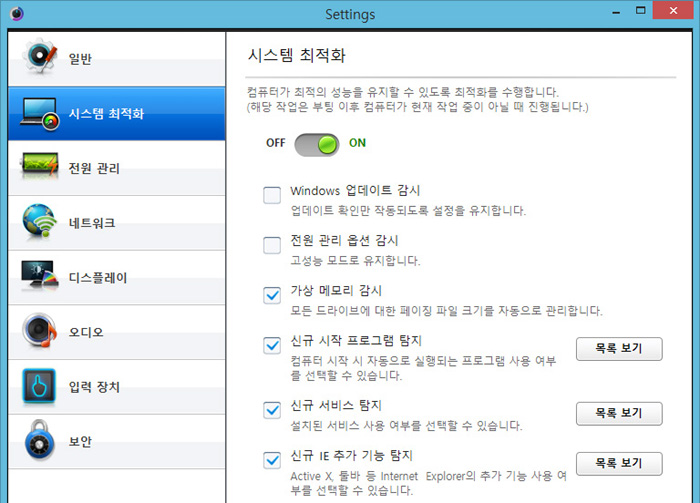Switch to the 보안 settings page
Image resolution: width=700 pixels, height=503 pixels.
click(x=117, y=442)
